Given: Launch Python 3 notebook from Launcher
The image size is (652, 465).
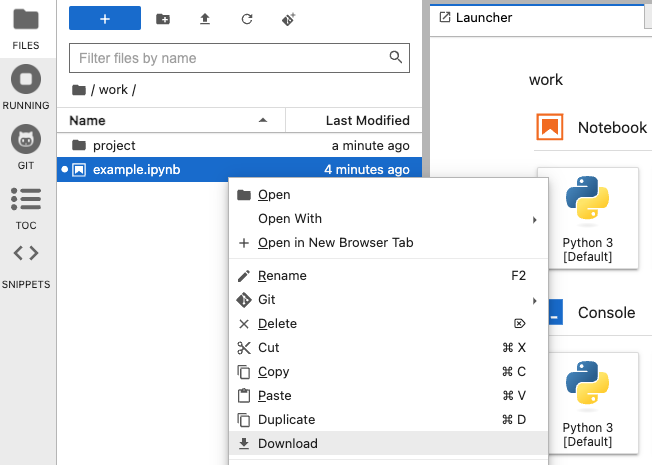Looking at the screenshot, I should tap(588, 219).
